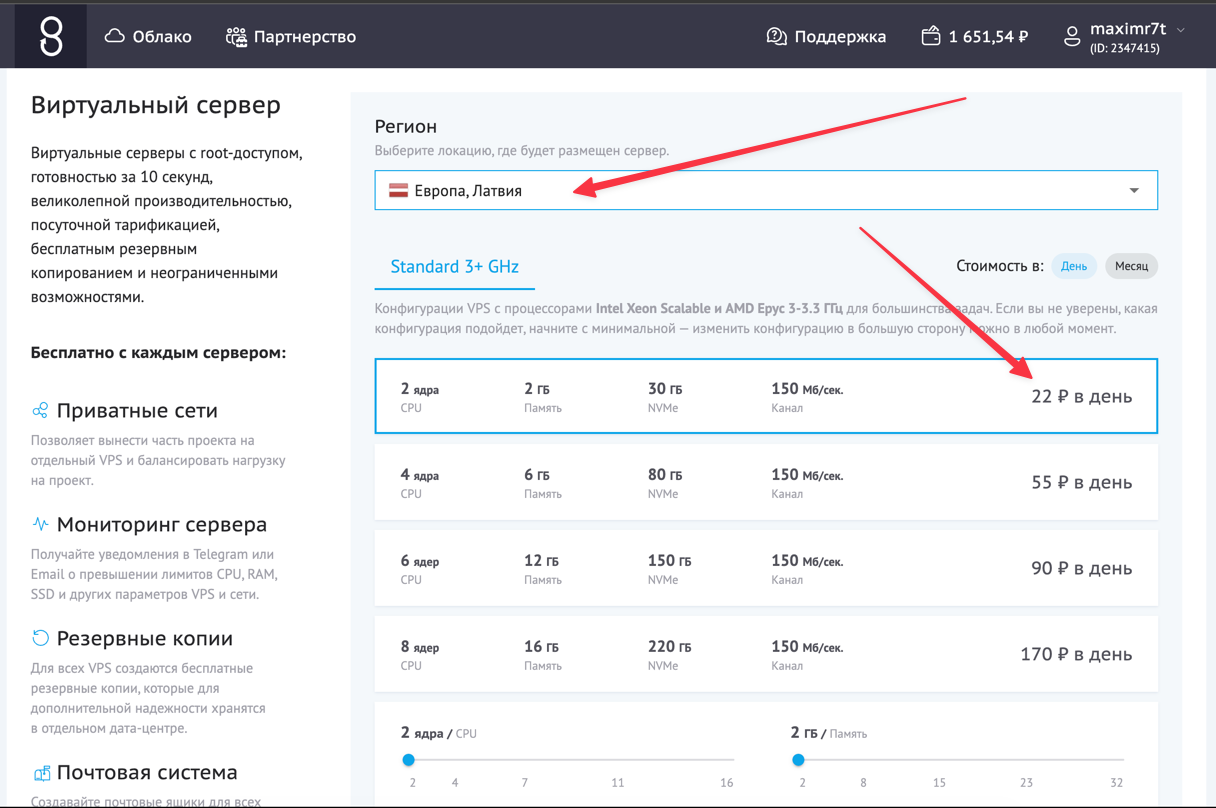Viewport: 1216px width, 808px height.
Task: Click the user profile avatar icon
Action: tap(1072, 37)
